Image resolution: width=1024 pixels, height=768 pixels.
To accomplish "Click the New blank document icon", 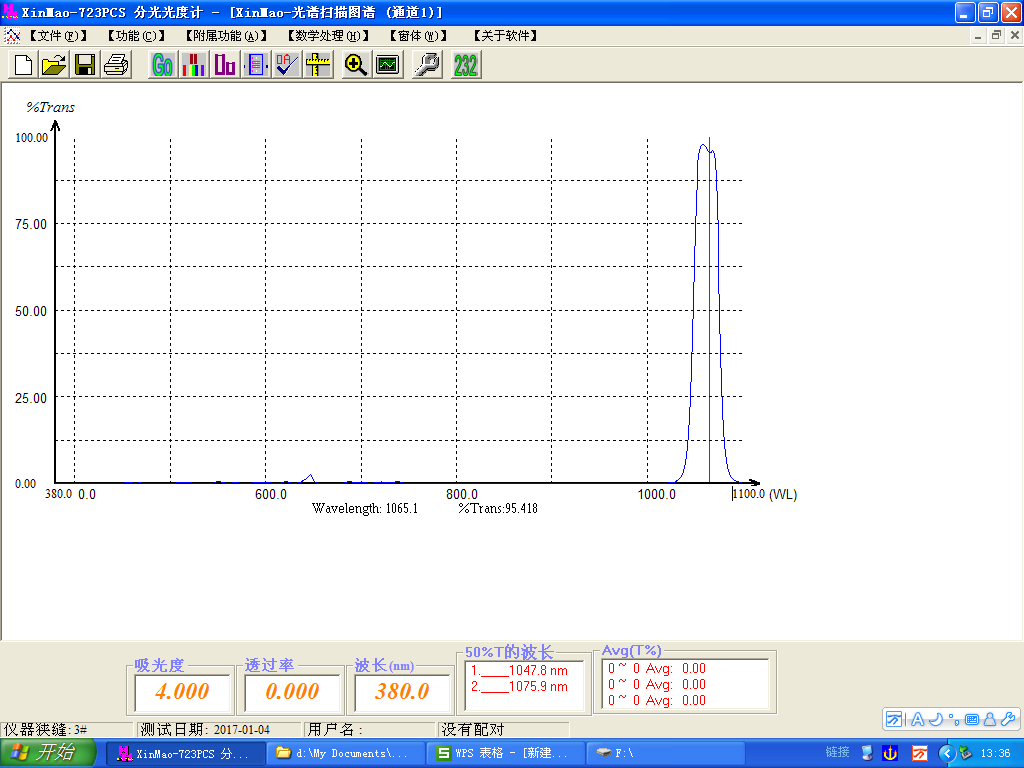I will (24, 65).
